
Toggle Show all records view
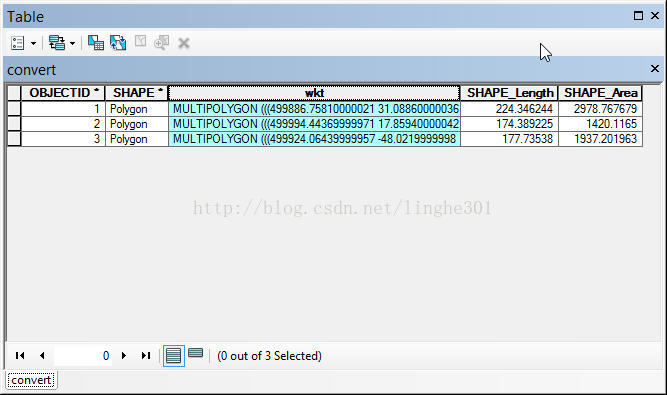[x=174, y=355]
